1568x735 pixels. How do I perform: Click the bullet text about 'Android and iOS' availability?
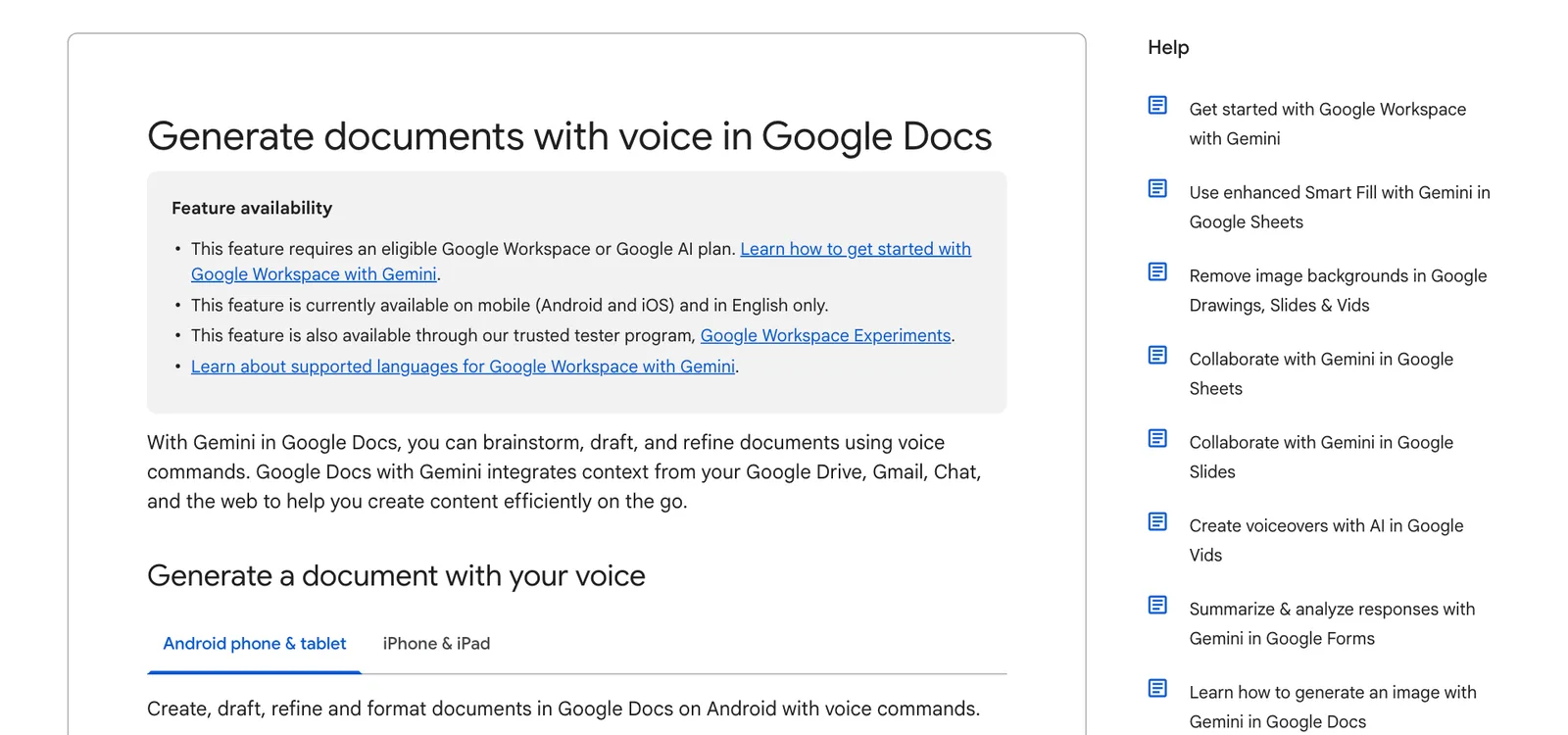click(x=510, y=306)
